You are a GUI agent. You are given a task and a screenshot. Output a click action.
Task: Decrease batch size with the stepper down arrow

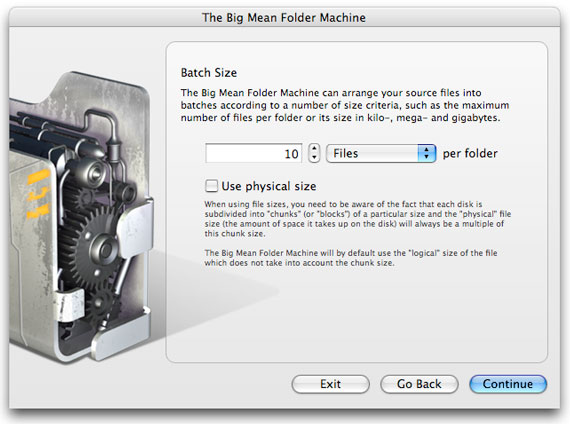click(314, 158)
